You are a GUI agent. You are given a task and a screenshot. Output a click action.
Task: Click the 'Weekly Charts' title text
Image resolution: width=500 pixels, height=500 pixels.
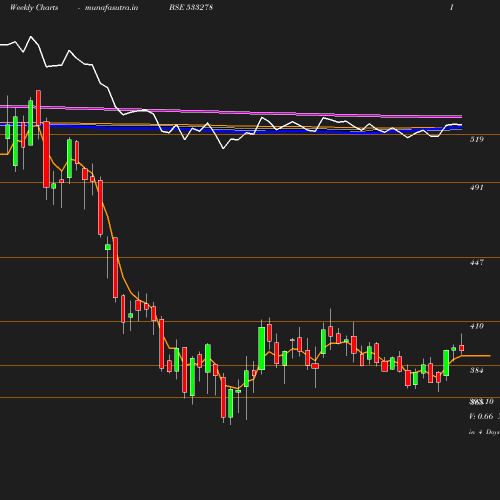tap(34, 8)
